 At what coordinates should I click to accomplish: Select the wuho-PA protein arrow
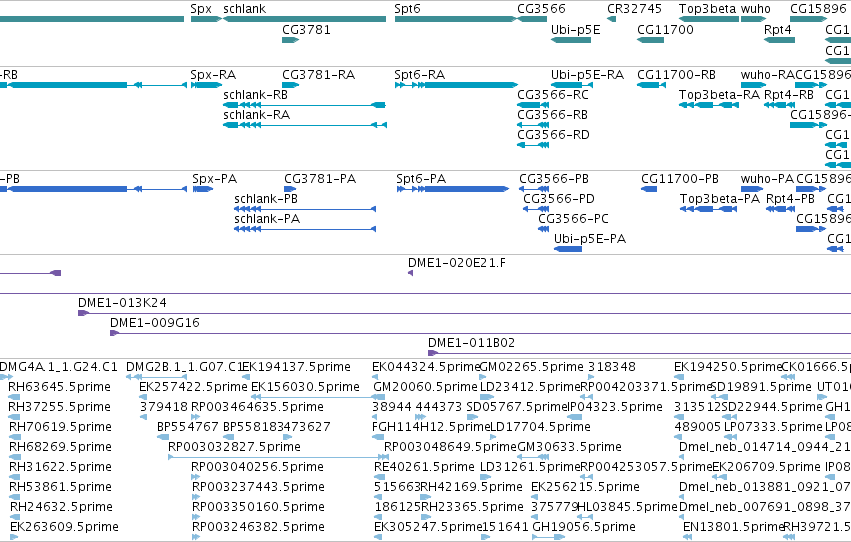point(750,189)
